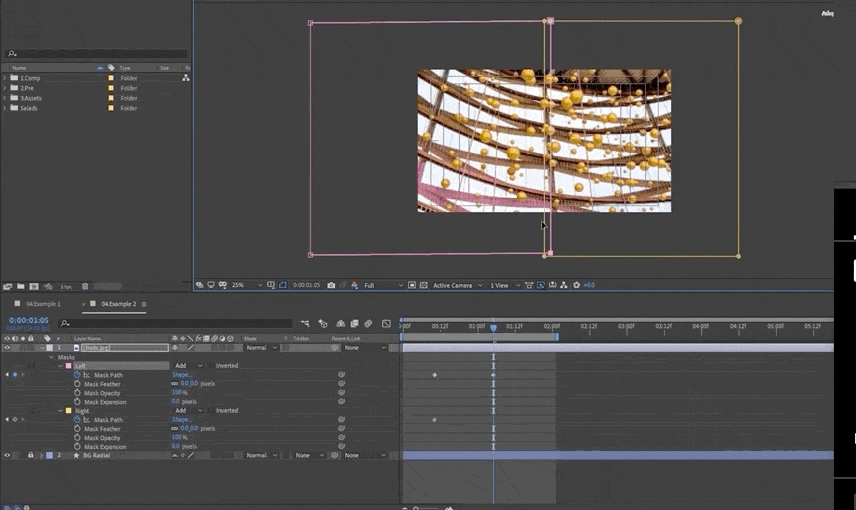The height and width of the screenshot is (510, 856).
Task: Switch to the 04.Example 1 tab
Action: (x=42, y=303)
